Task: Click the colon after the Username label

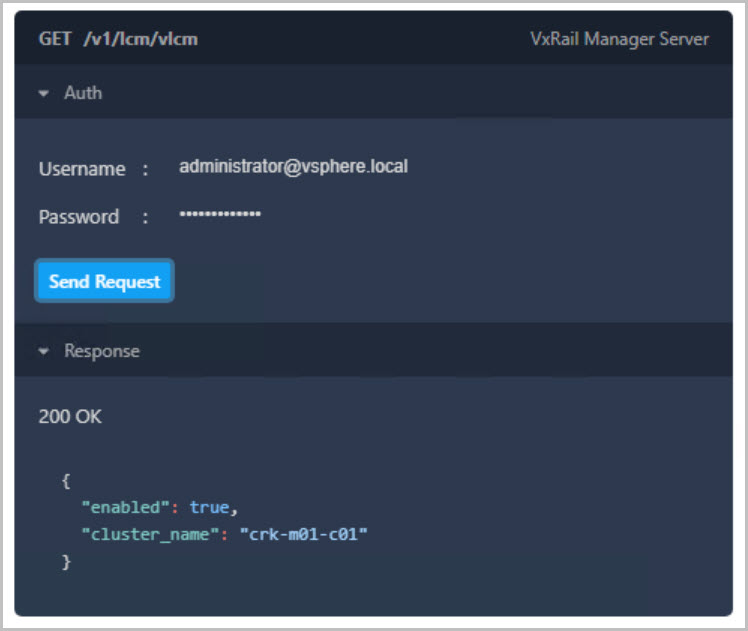Action: pos(145,169)
